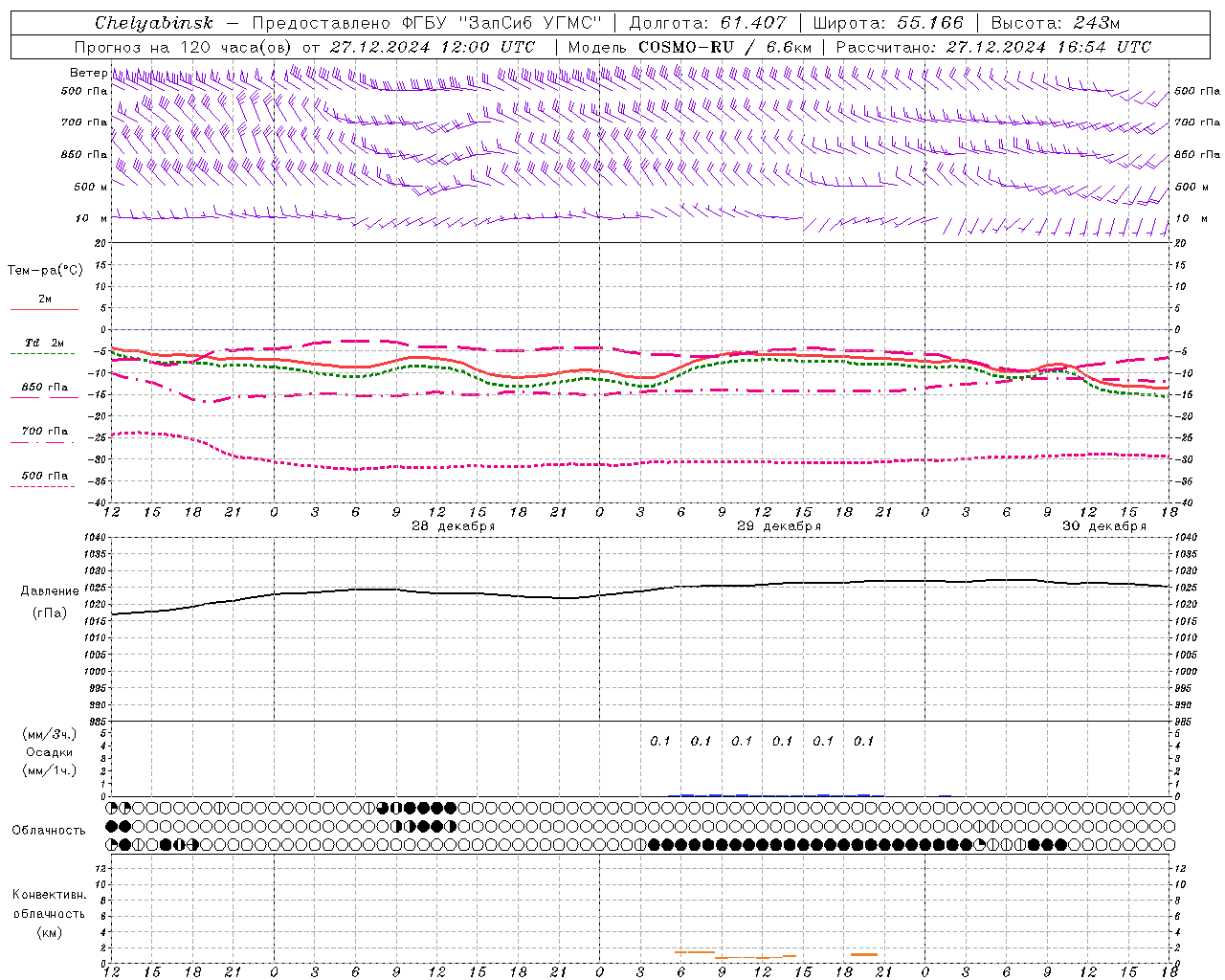Click '700 гПа' in the temperature legend
The image size is (1225, 980).
[45, 431]
